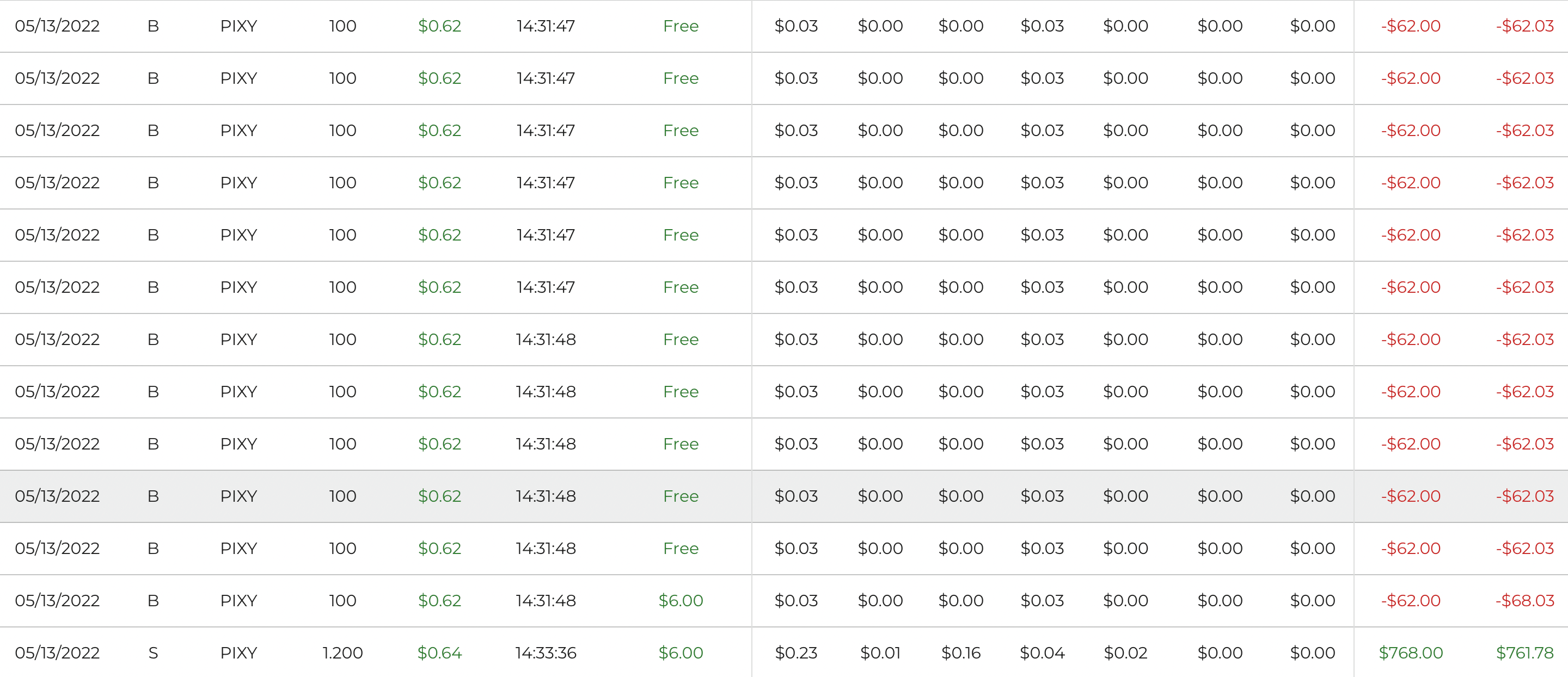Select the $0.01 fee cell
The width and height of the screenshot is (1568, 677).
point(880,653)
